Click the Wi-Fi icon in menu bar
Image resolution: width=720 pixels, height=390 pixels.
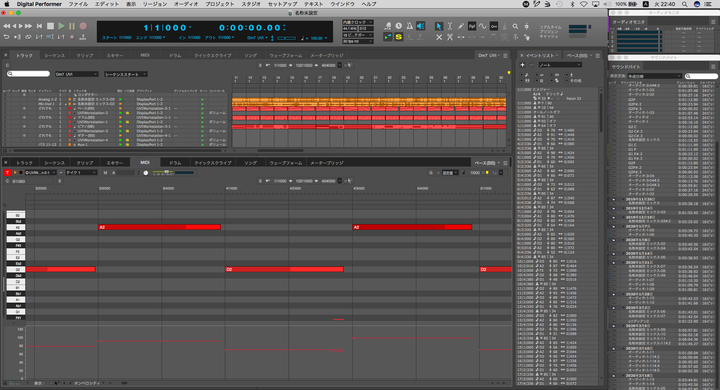(584, 4)
